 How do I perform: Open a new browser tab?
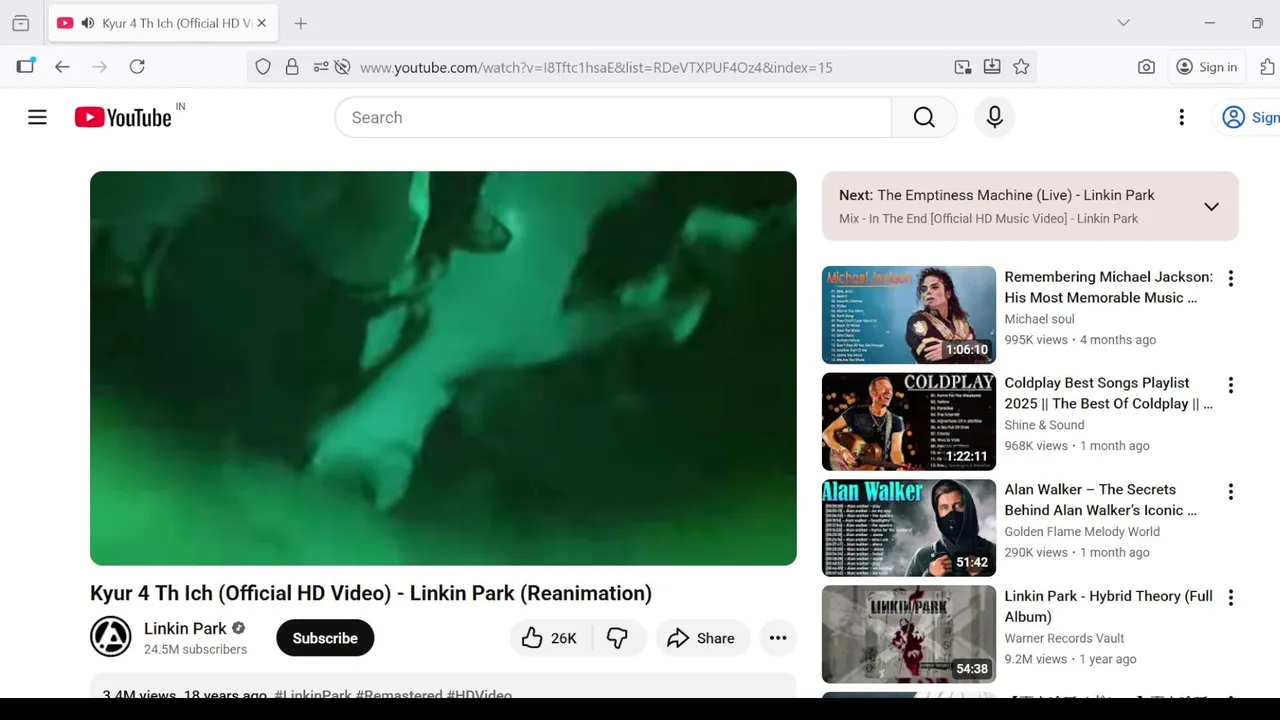pyautogui.click(x=301, y=23)
